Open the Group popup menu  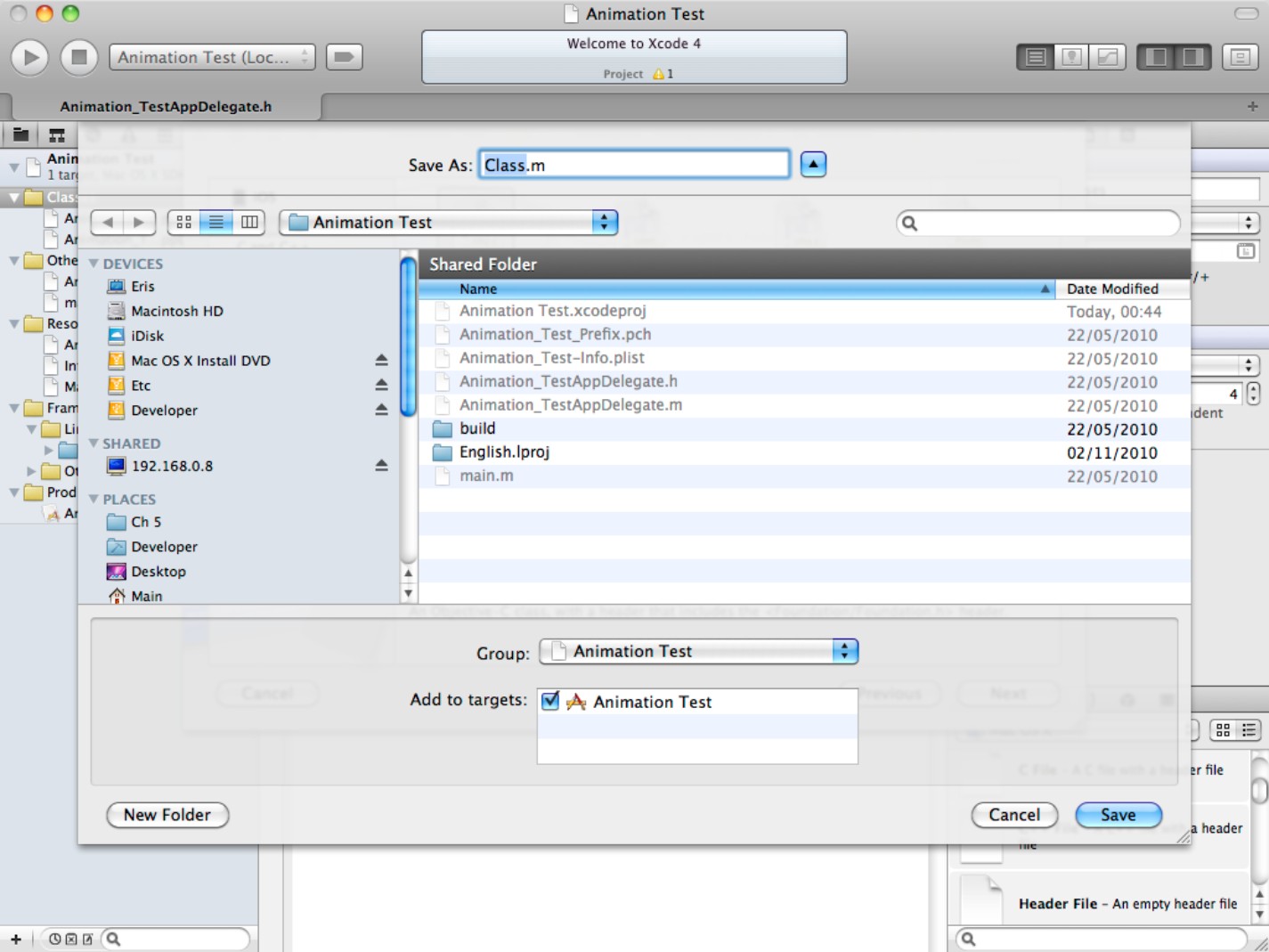tap(699, 651)
